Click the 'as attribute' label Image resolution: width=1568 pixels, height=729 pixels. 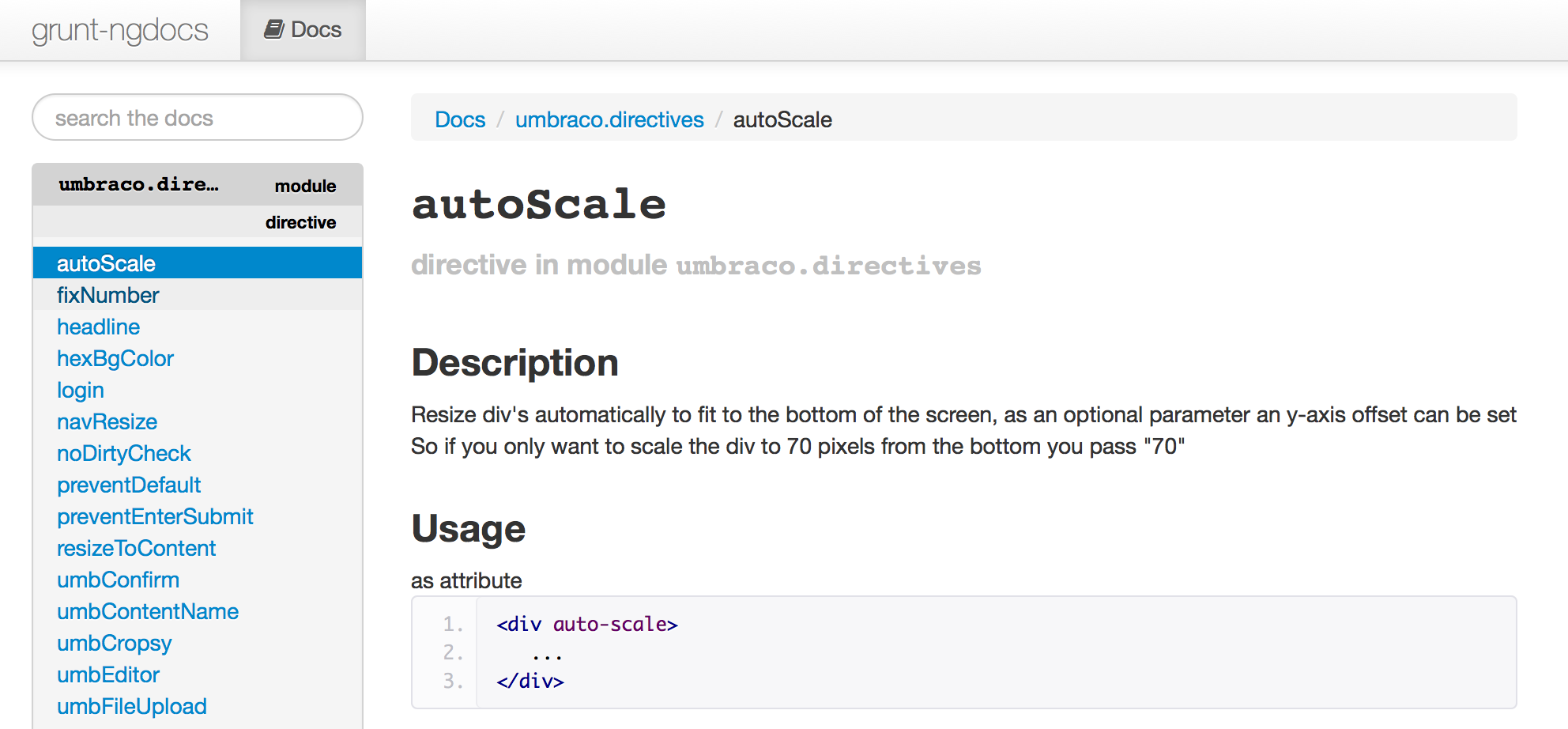466,580
